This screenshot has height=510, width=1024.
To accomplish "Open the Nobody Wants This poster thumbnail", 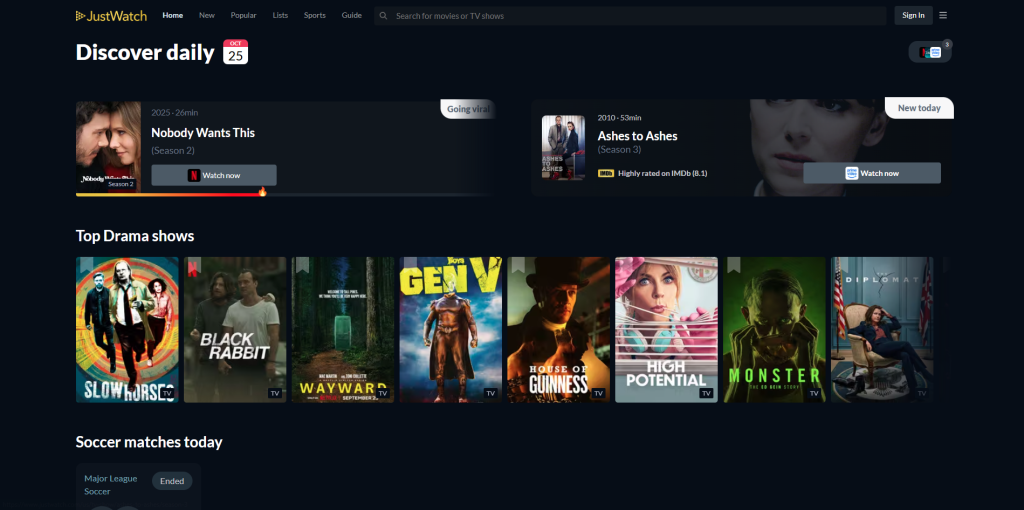I will pyautogui.click(x=108, y=147).
